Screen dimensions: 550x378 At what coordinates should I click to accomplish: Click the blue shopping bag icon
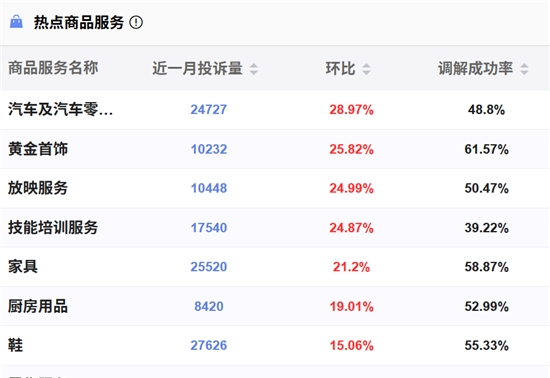point(16,22)
